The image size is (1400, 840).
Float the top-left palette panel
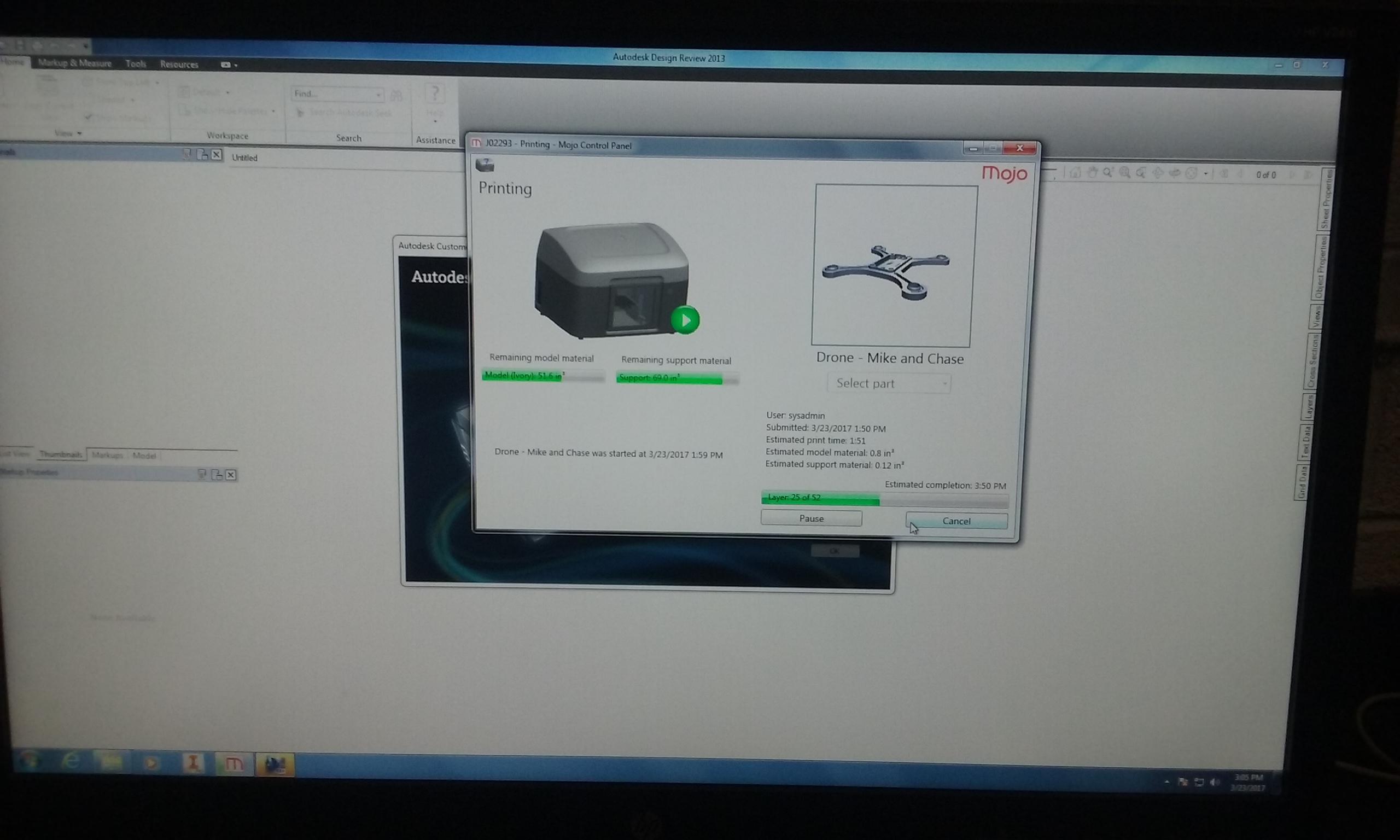point(202,155)
